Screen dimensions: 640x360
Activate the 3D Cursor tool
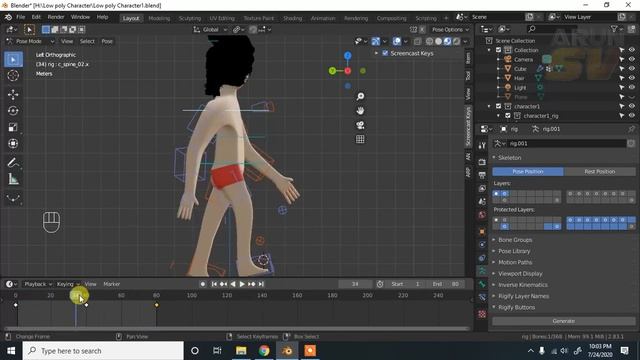coord(13,76)
